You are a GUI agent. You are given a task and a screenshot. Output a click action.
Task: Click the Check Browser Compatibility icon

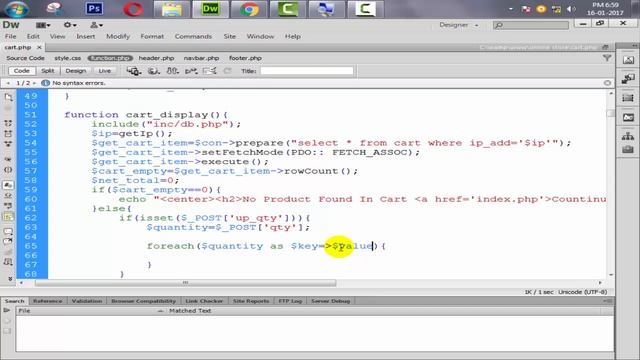click(x=209, y=71)
